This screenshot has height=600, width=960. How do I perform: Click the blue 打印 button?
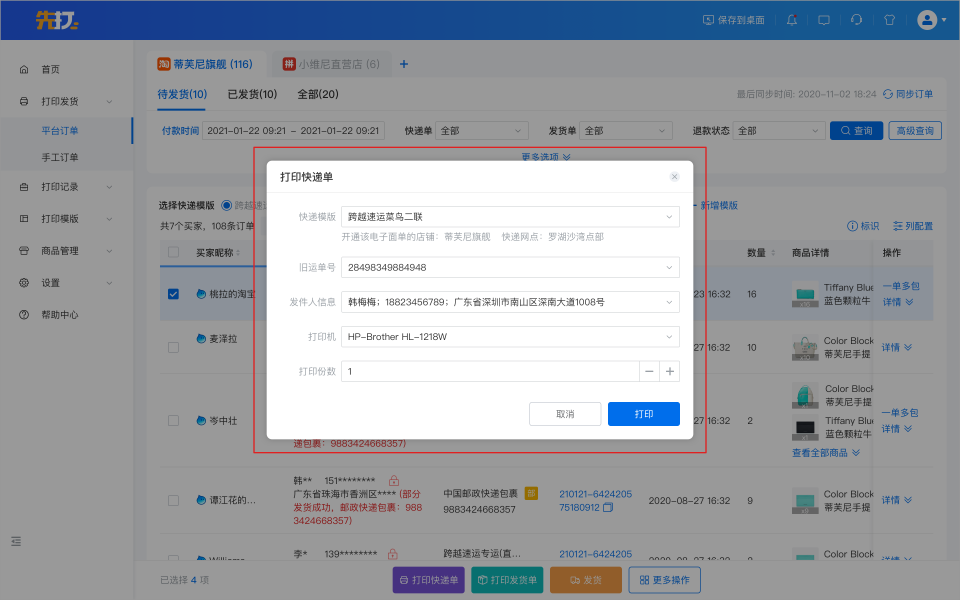coord(644,414)
